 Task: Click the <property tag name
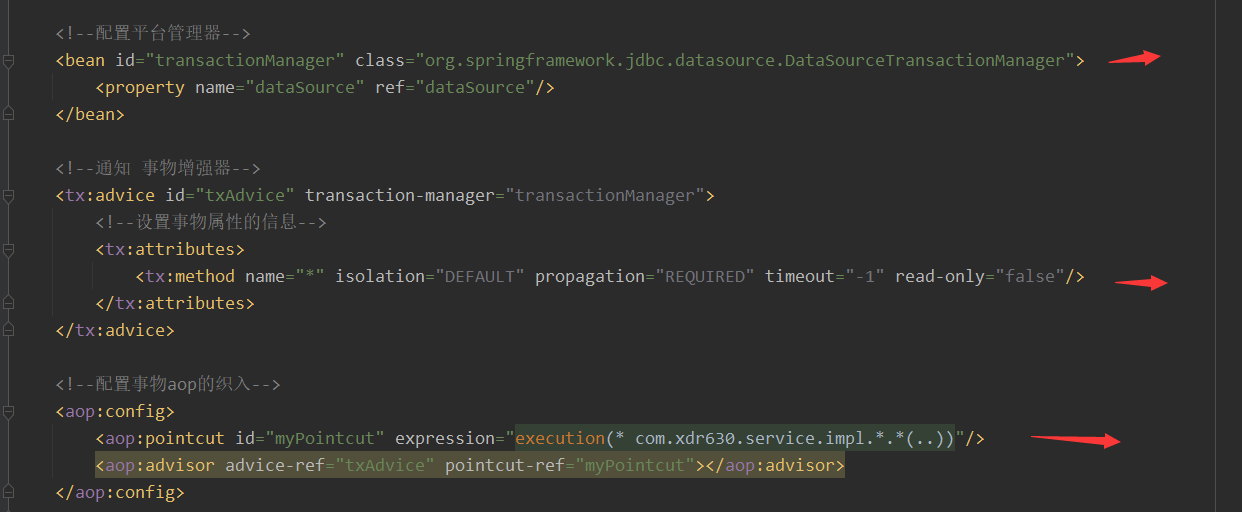point(140,88)
